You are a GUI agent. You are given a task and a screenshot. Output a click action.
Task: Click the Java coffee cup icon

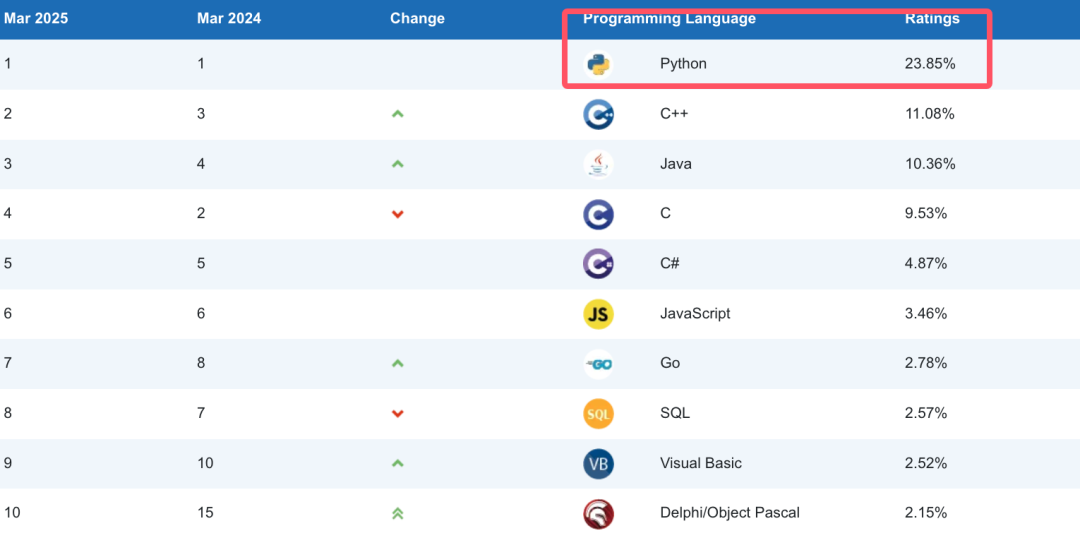pyautogui.click(x=598, y=164)
